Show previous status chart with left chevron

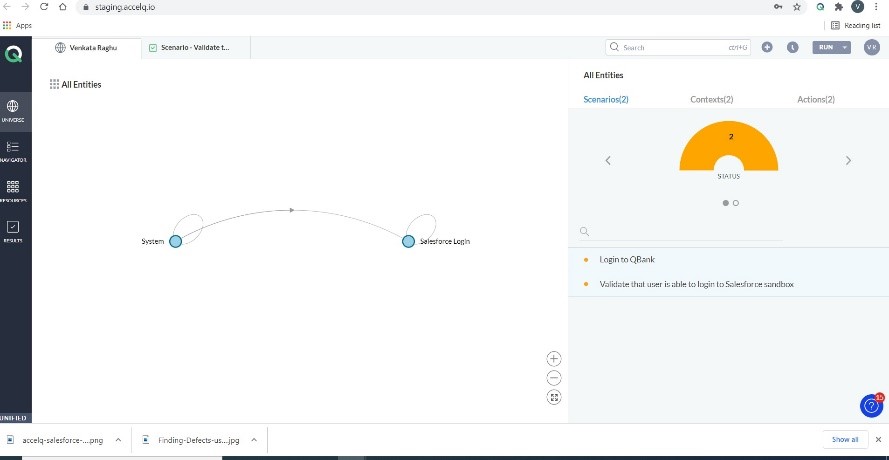[608, 160]
